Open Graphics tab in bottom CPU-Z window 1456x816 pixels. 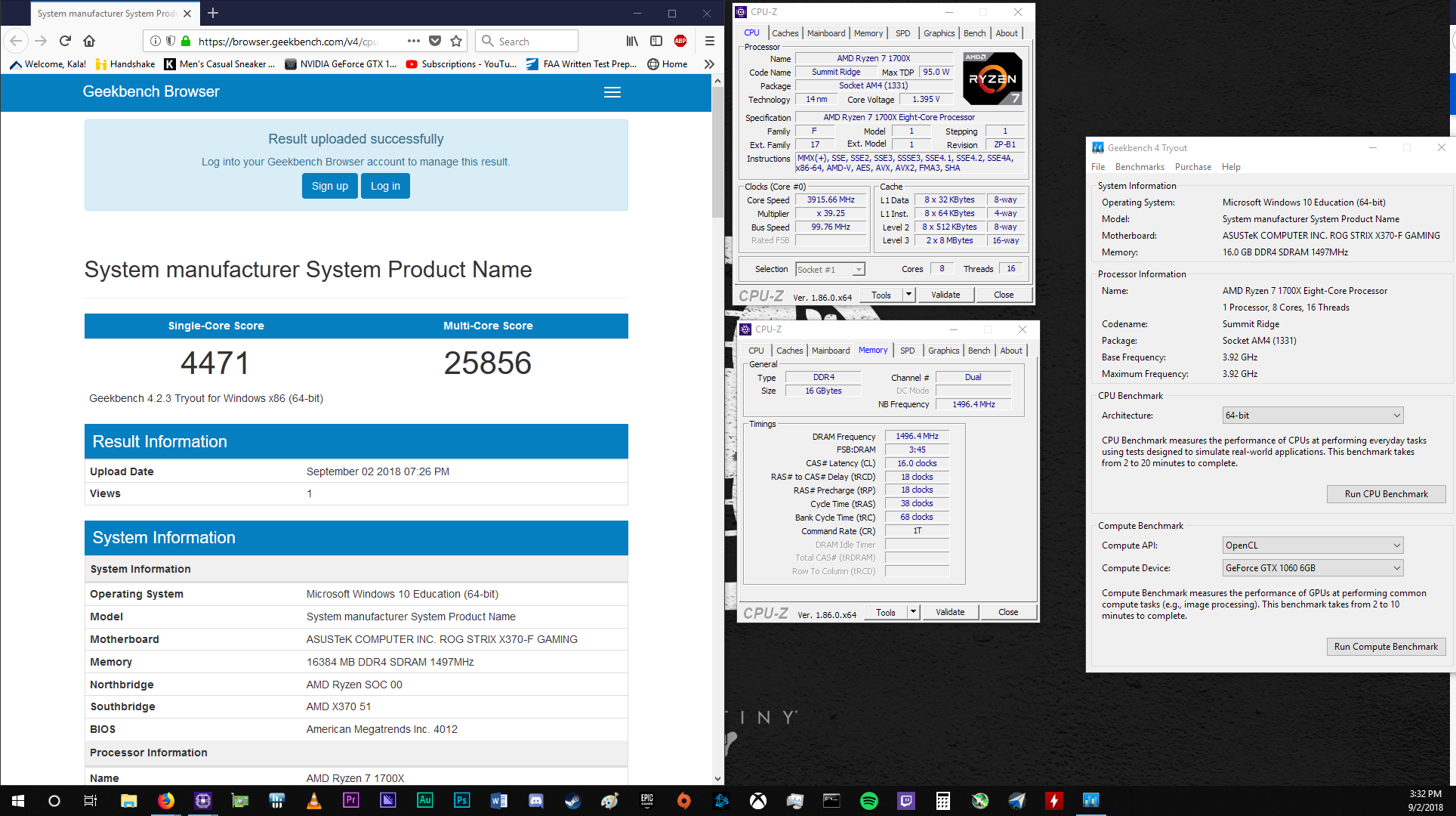[x=944, y=351]
